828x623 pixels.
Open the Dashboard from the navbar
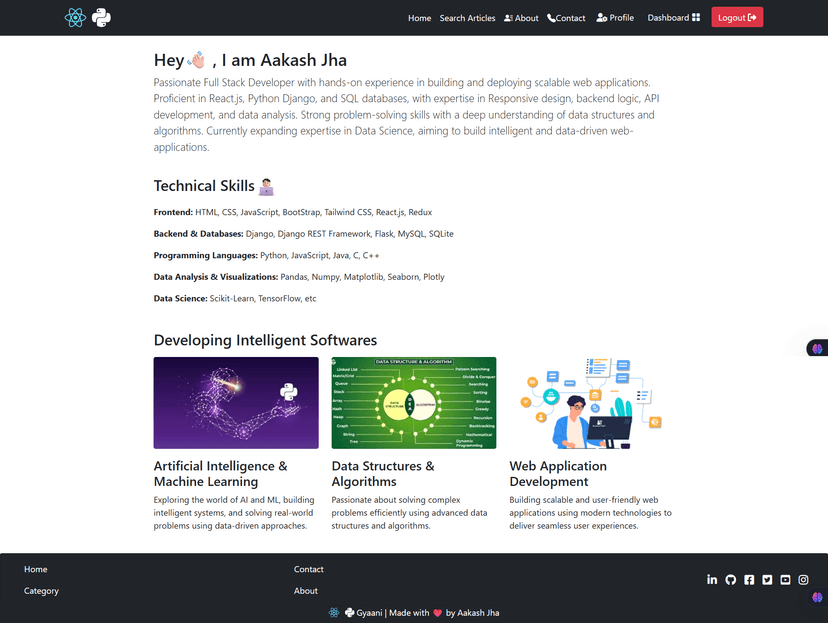pyautogui.click(x=673, y=18)
